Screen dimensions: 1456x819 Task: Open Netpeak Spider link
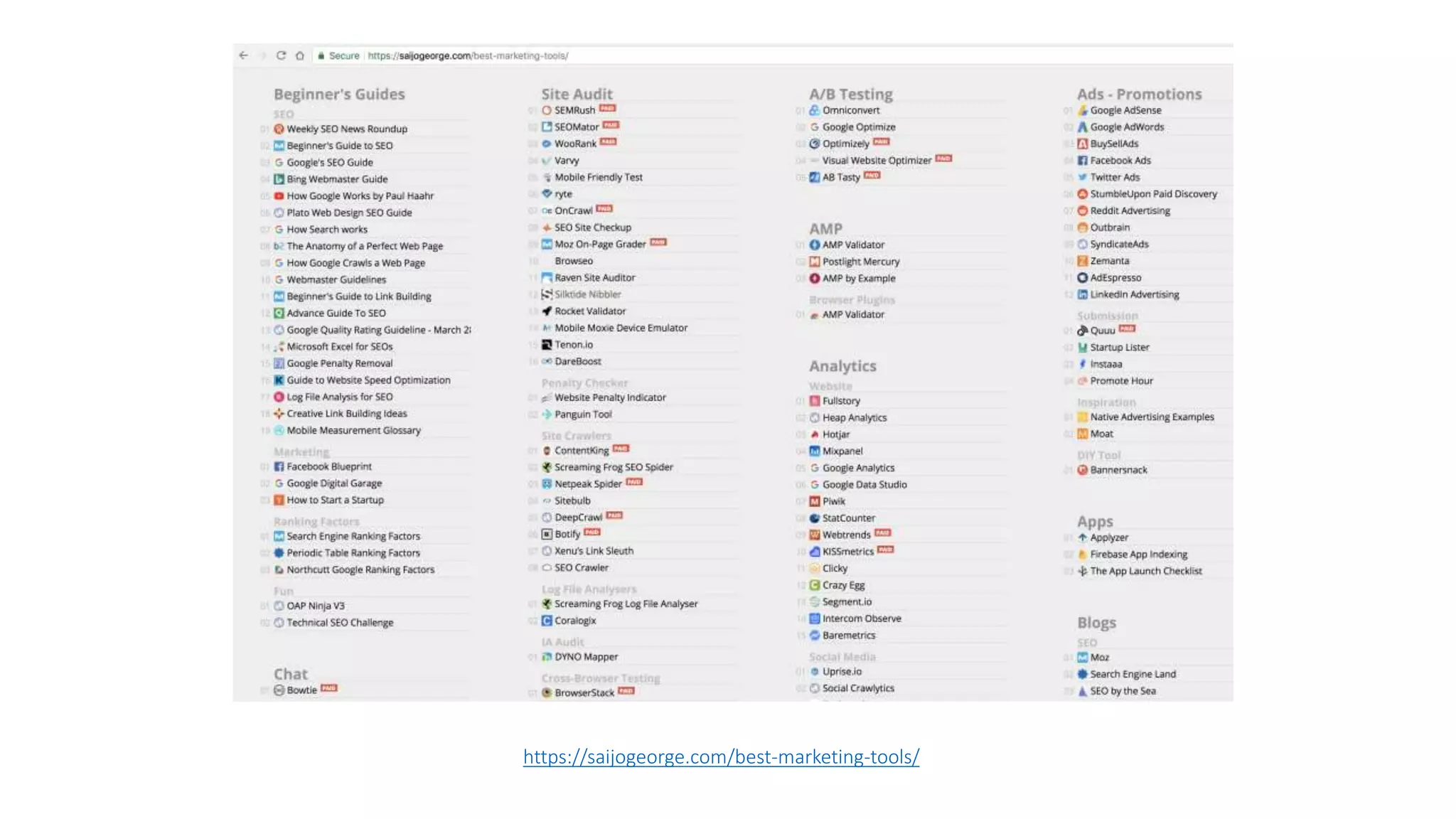tap(588, 484)
